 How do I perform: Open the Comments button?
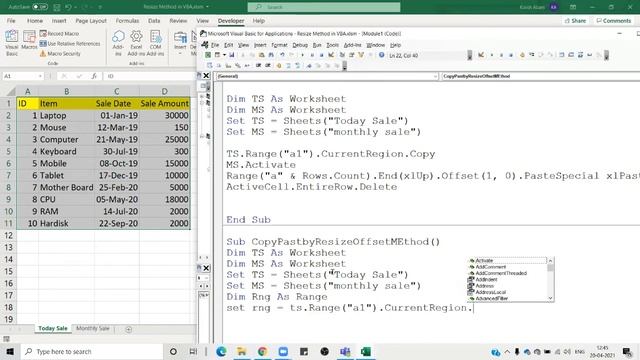pyautogui.click(x=613, y=20)
